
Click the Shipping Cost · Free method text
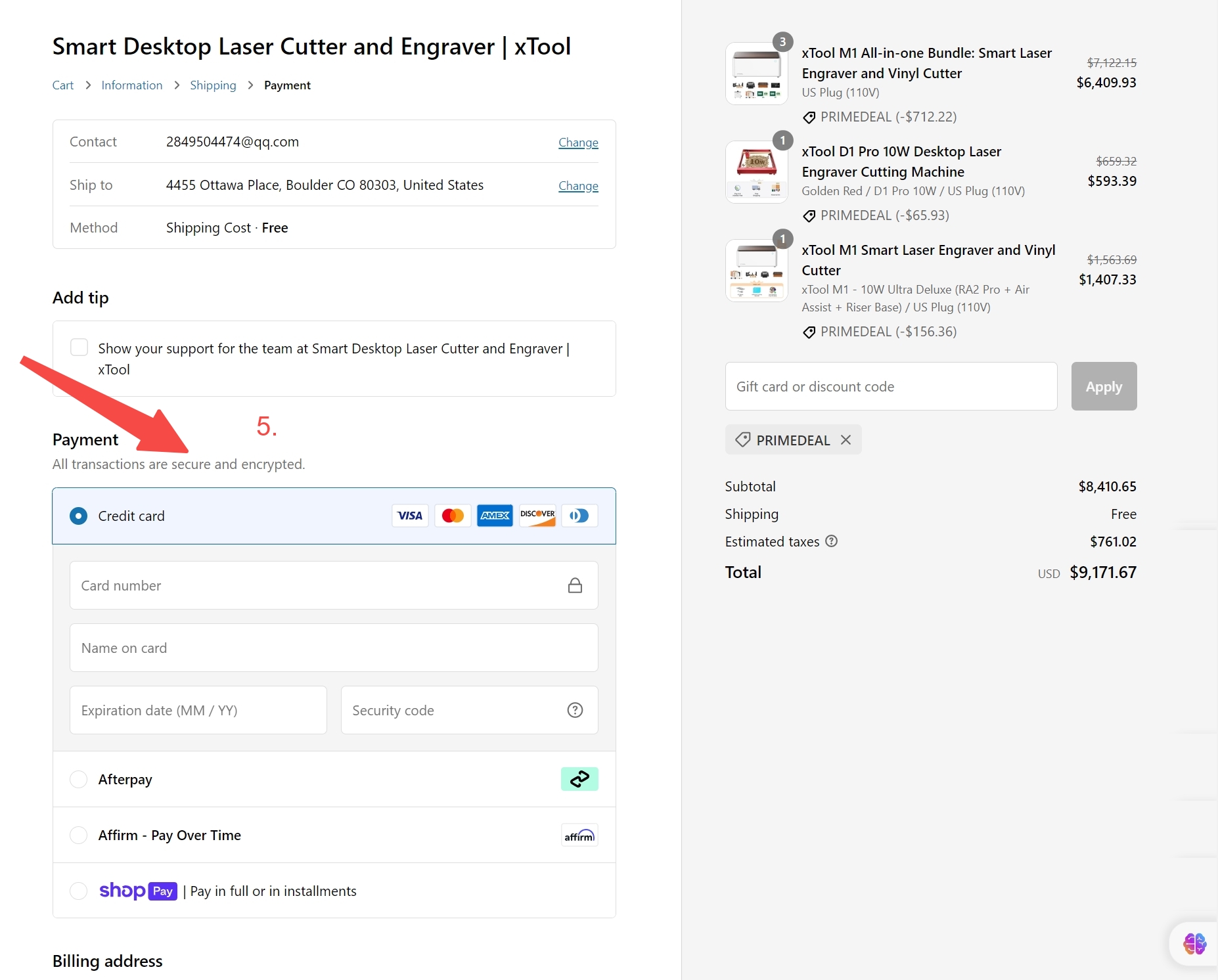[227, 228]
